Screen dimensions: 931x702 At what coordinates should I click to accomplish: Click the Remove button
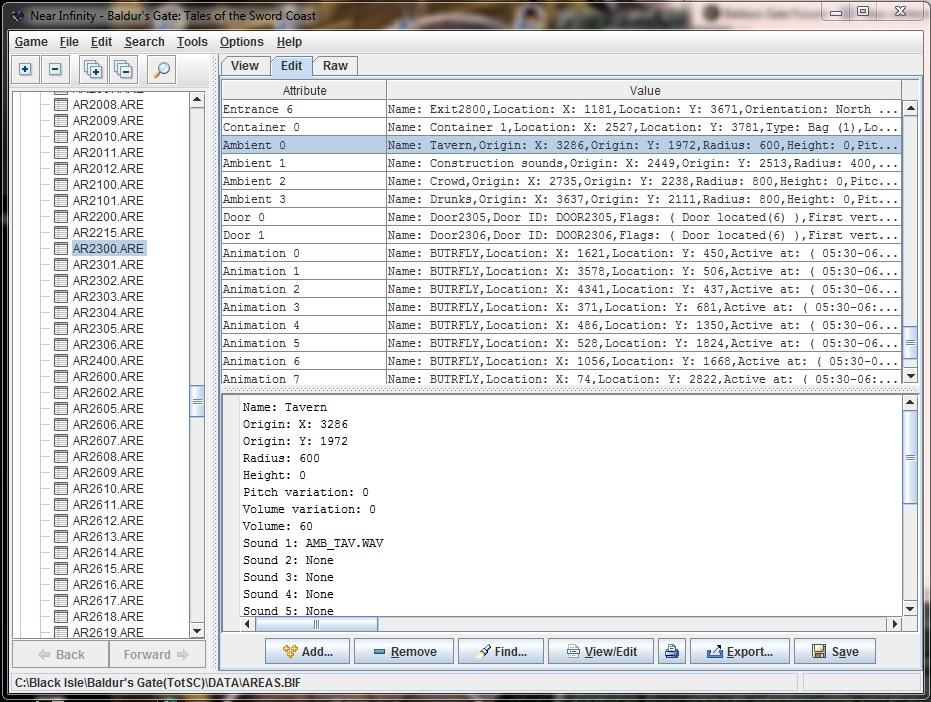404,652
